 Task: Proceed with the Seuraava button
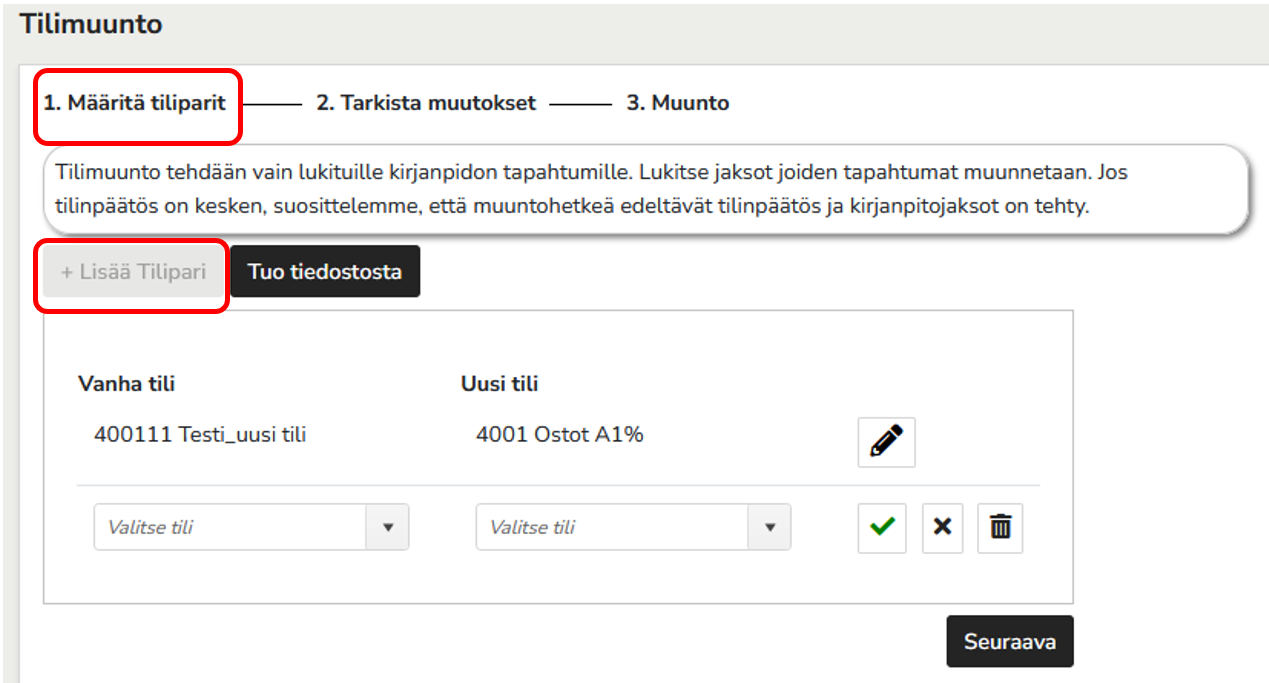[x=1010, y=642]
